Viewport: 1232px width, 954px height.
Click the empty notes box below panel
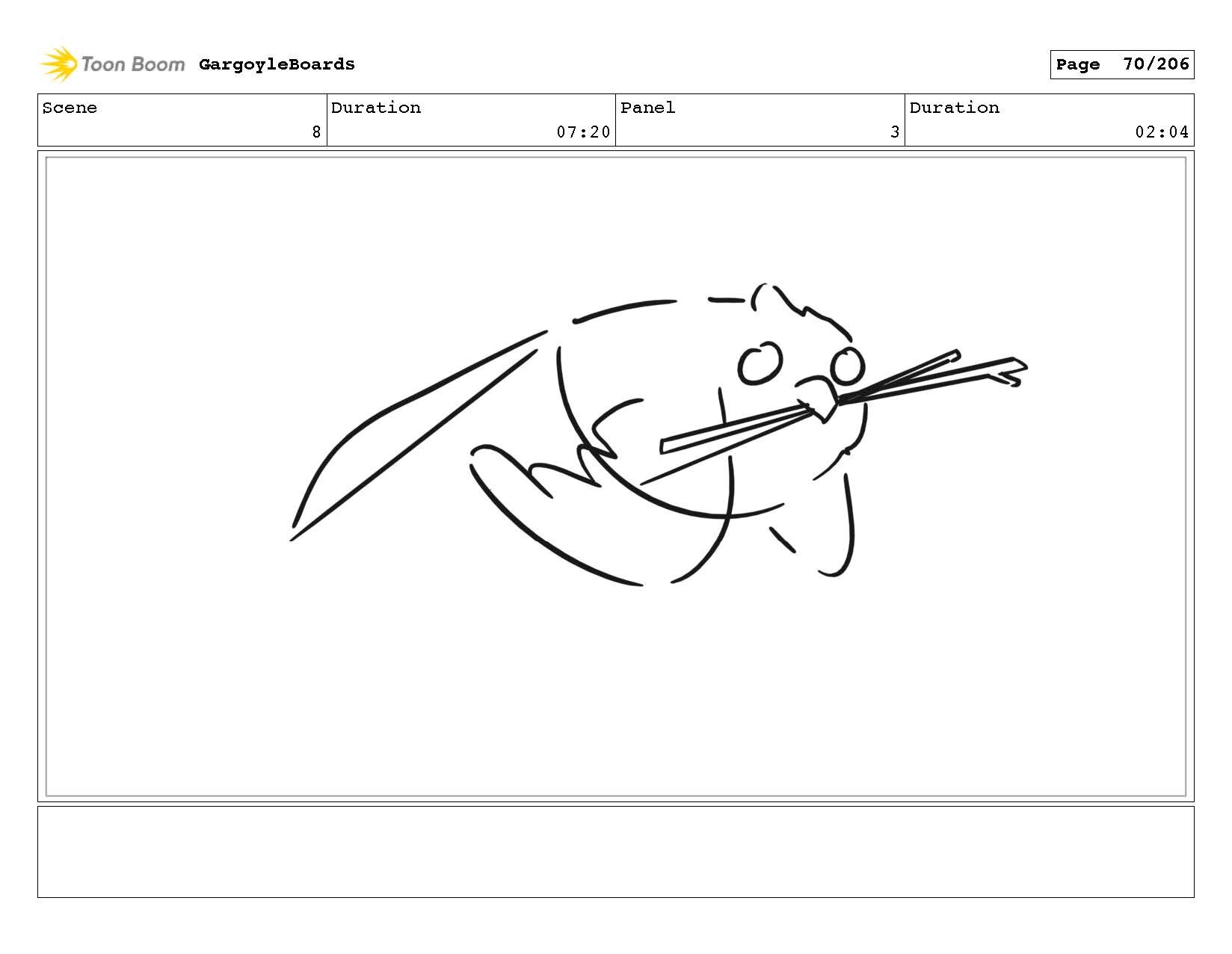(x=615, y=852)
